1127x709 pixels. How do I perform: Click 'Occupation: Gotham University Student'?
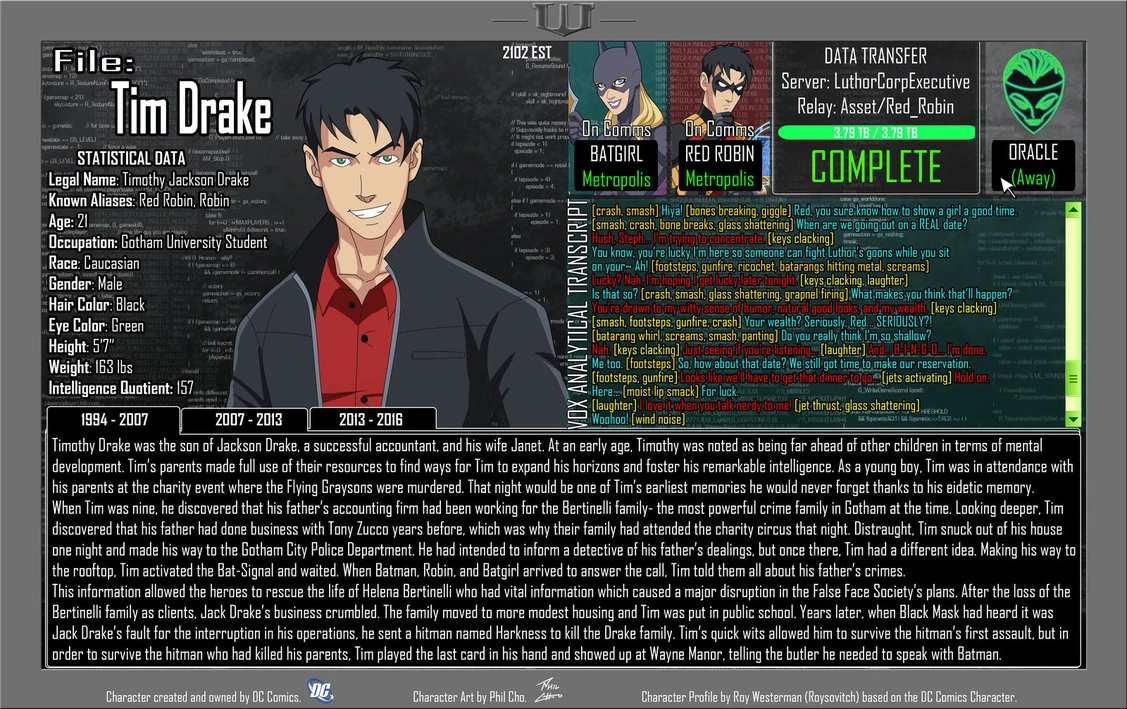click(x=157, y=242)
